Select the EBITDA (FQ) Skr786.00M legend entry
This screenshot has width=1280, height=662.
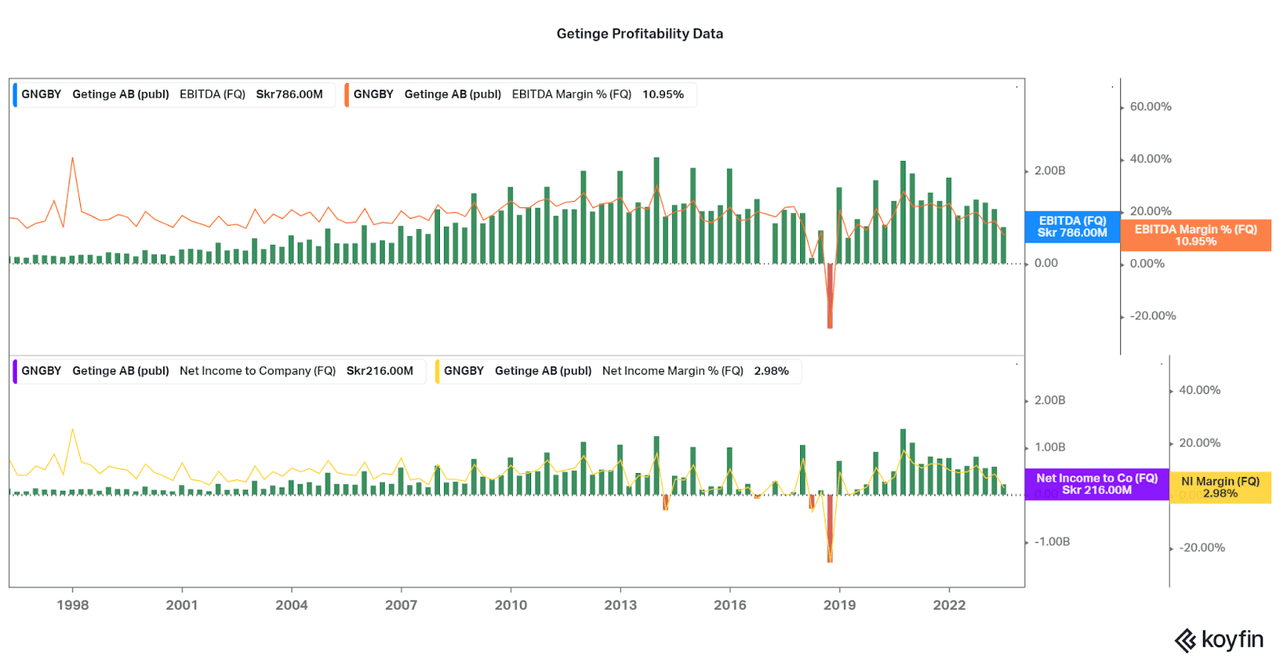tap(175, 95)
